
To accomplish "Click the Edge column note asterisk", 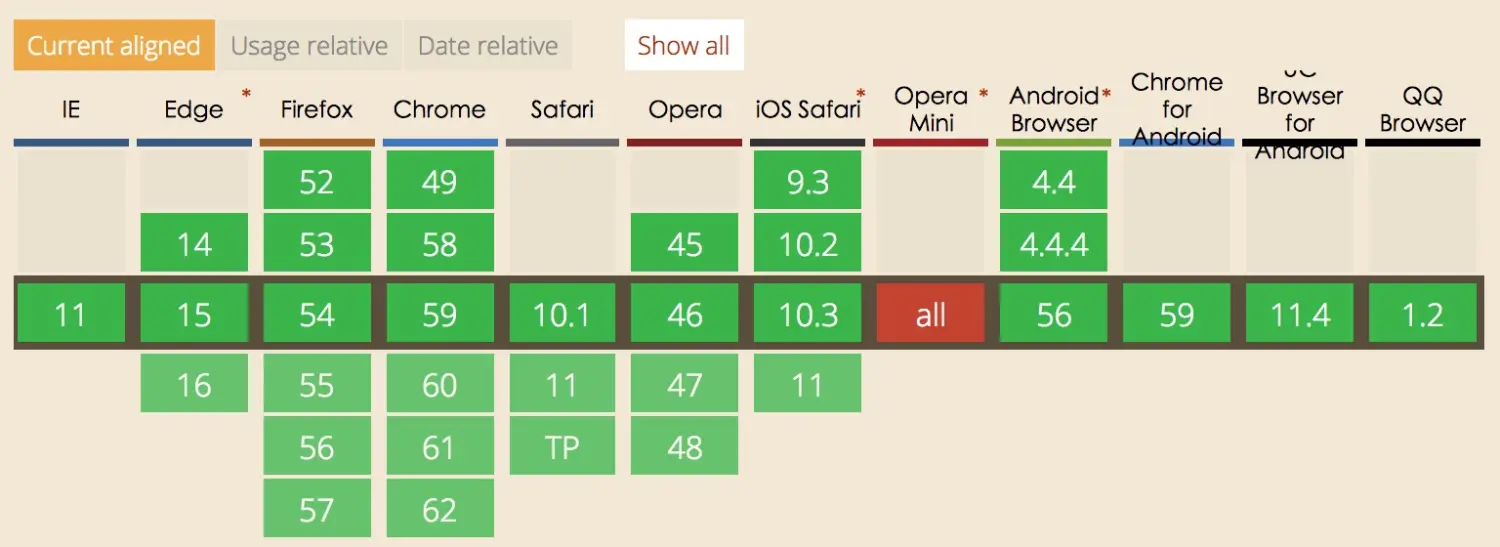I will (x=246, y=94).
